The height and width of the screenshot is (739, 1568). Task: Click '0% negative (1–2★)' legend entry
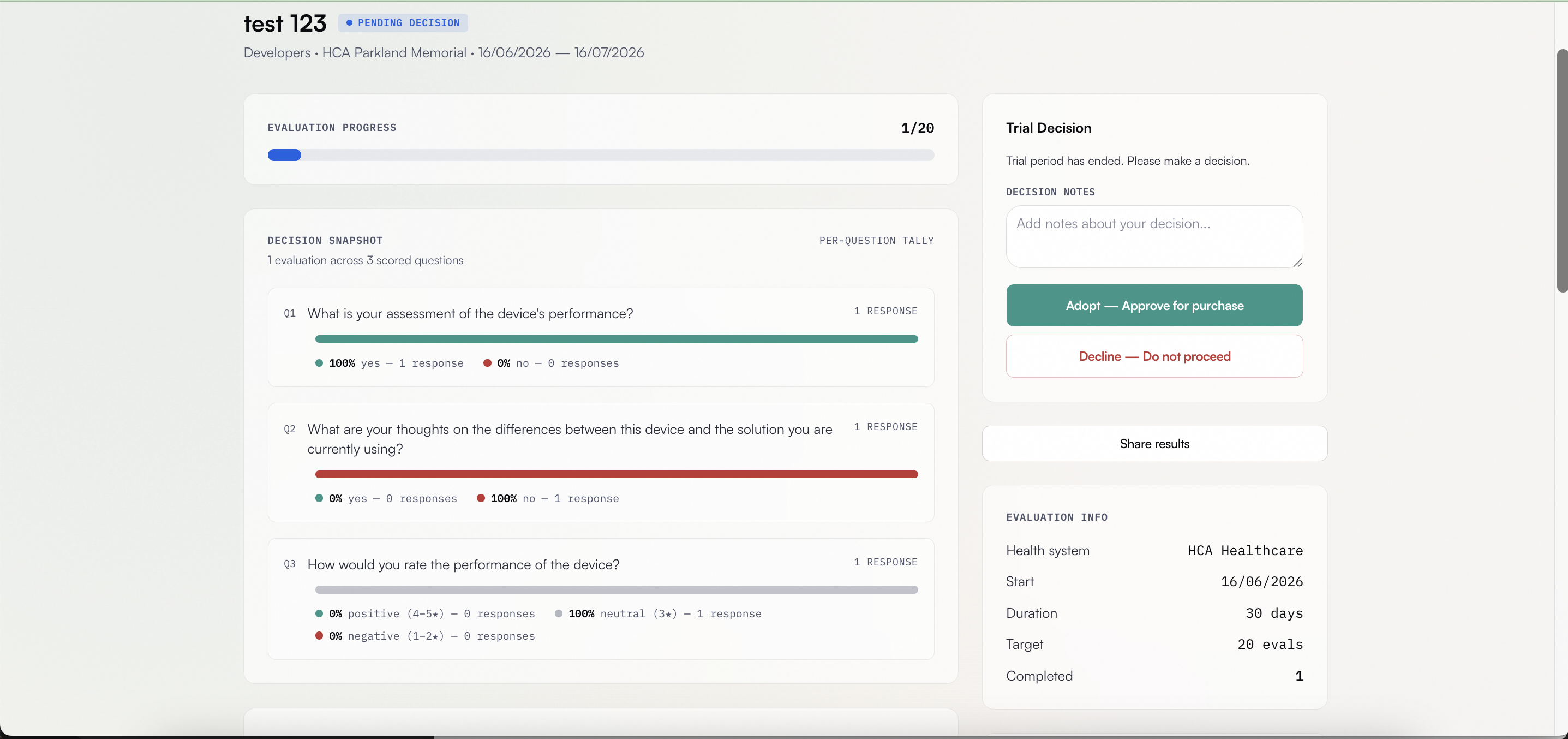425,636
